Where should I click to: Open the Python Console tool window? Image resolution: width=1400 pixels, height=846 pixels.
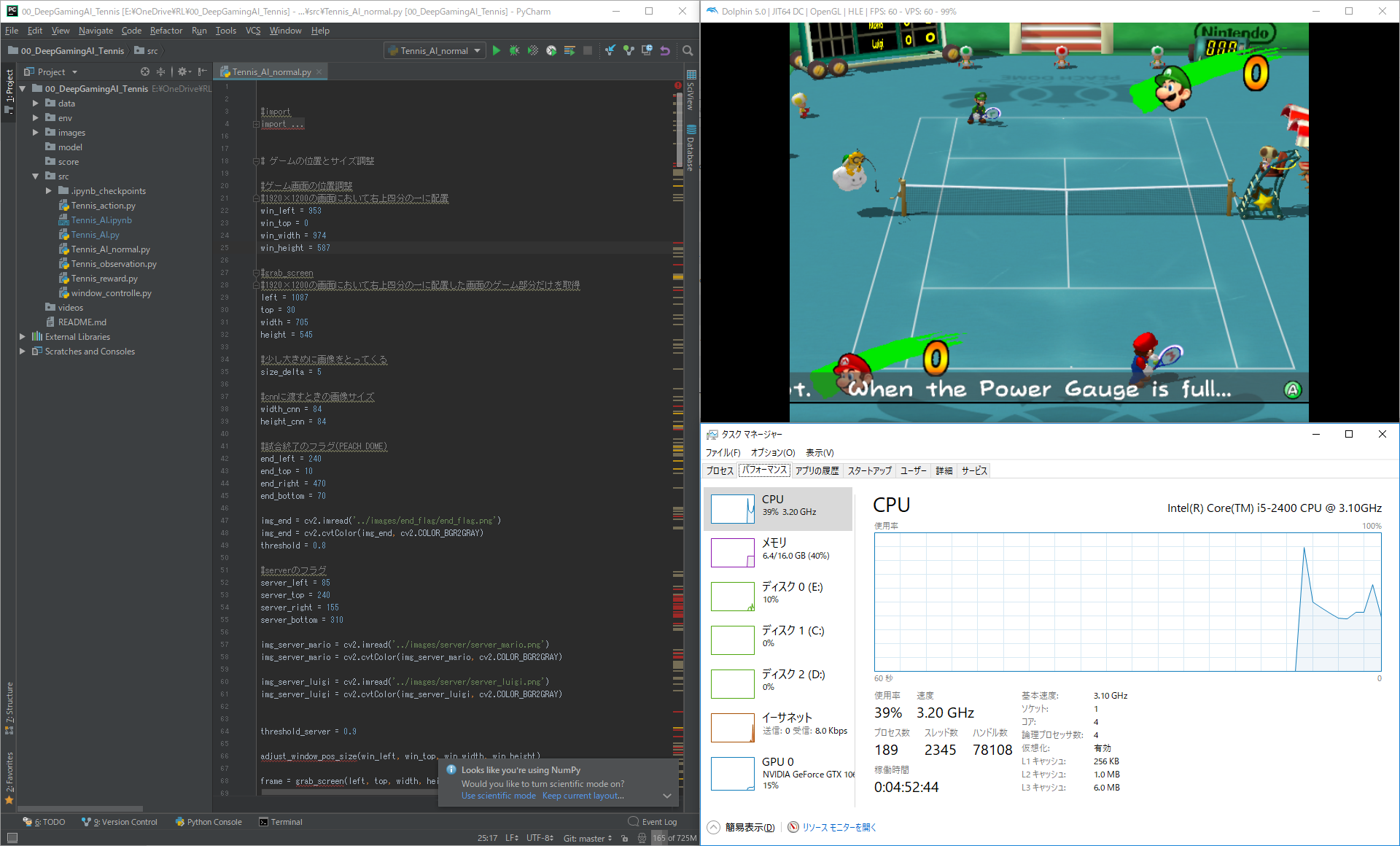click(x=209, y=822)
